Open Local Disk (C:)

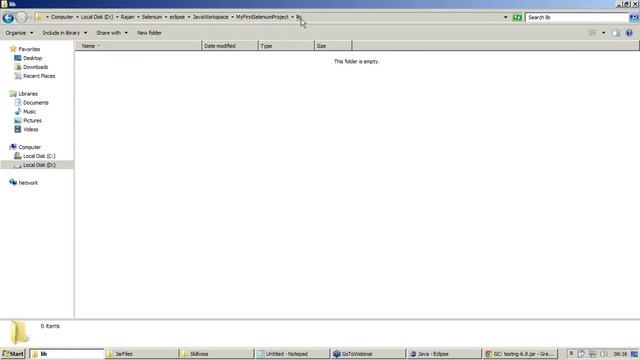coord(39,156)
